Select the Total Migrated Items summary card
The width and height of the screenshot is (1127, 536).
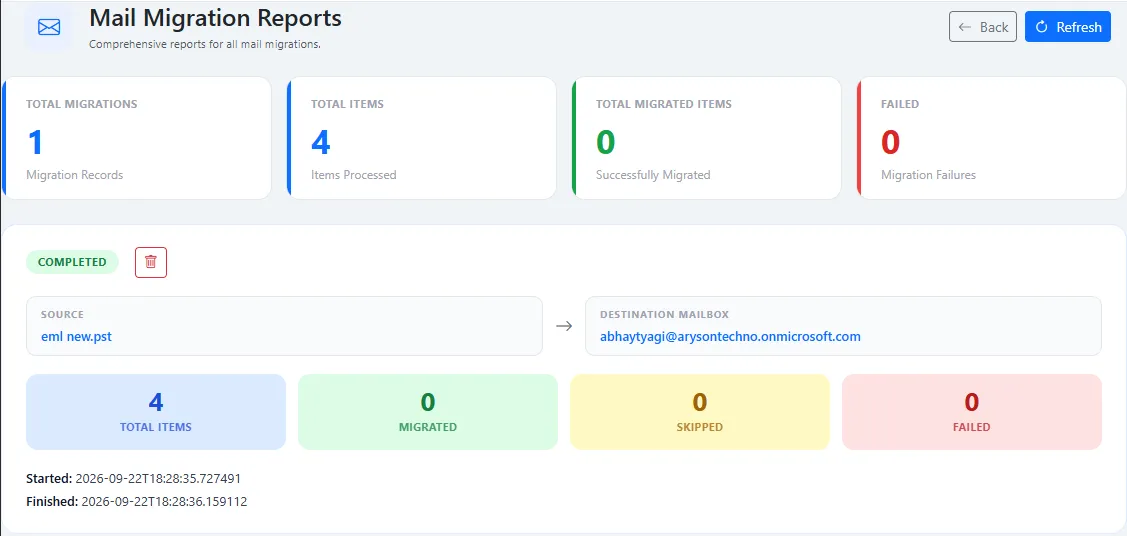707,138
